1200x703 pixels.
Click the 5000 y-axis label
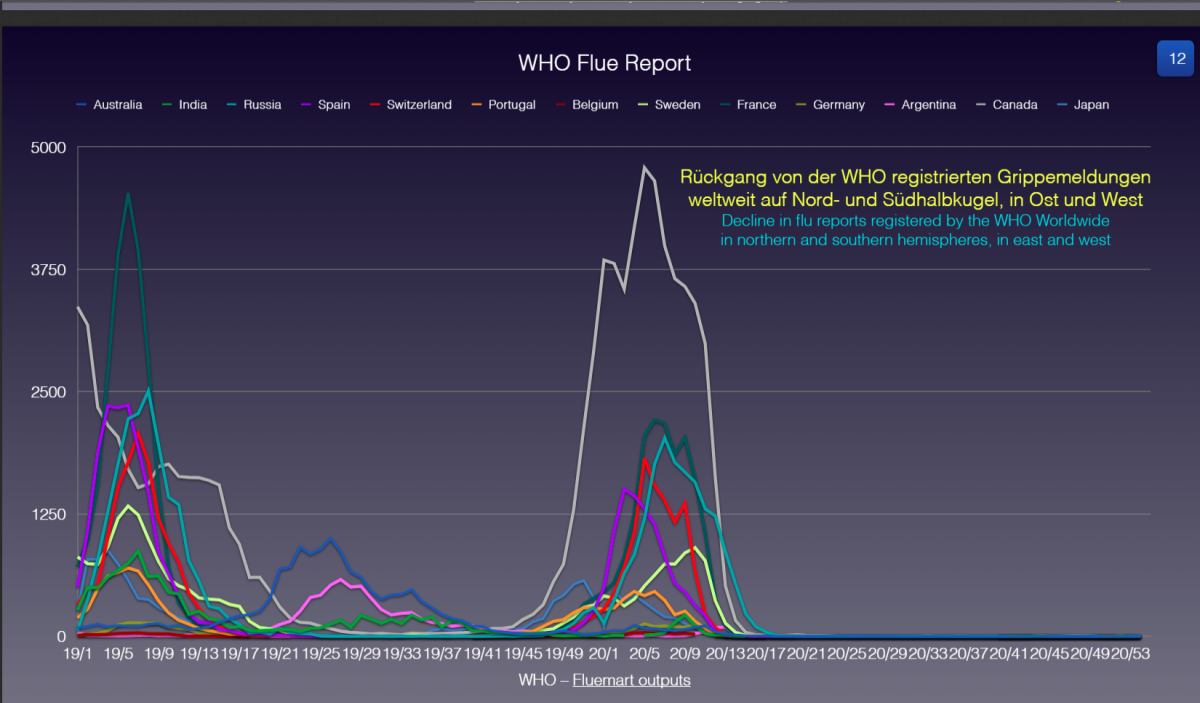tap(50, 148)
